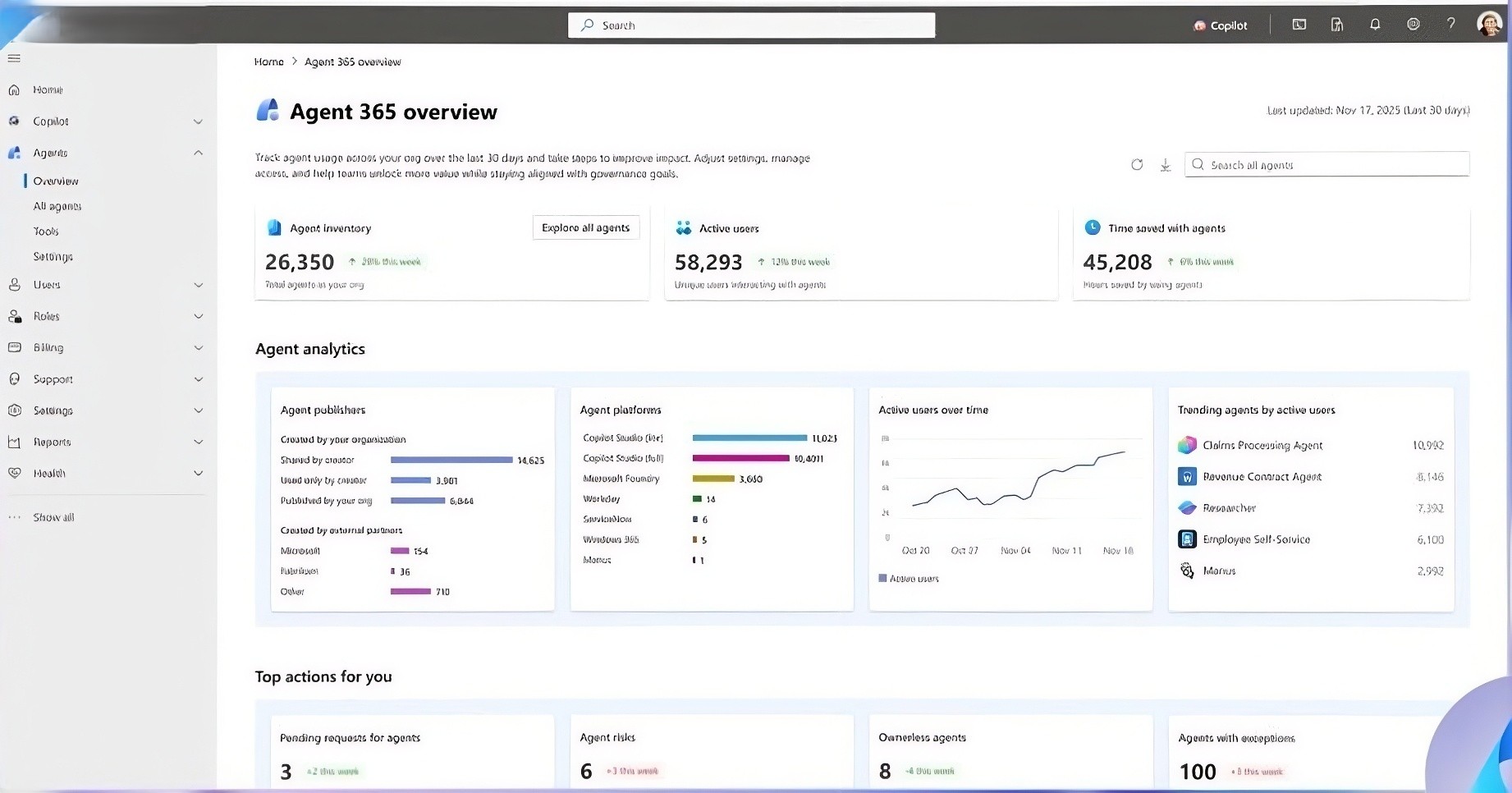The width and height of the screenshot is (1512, 793).
Task: Expand the Support section chevron
Action: pos(198,379)
